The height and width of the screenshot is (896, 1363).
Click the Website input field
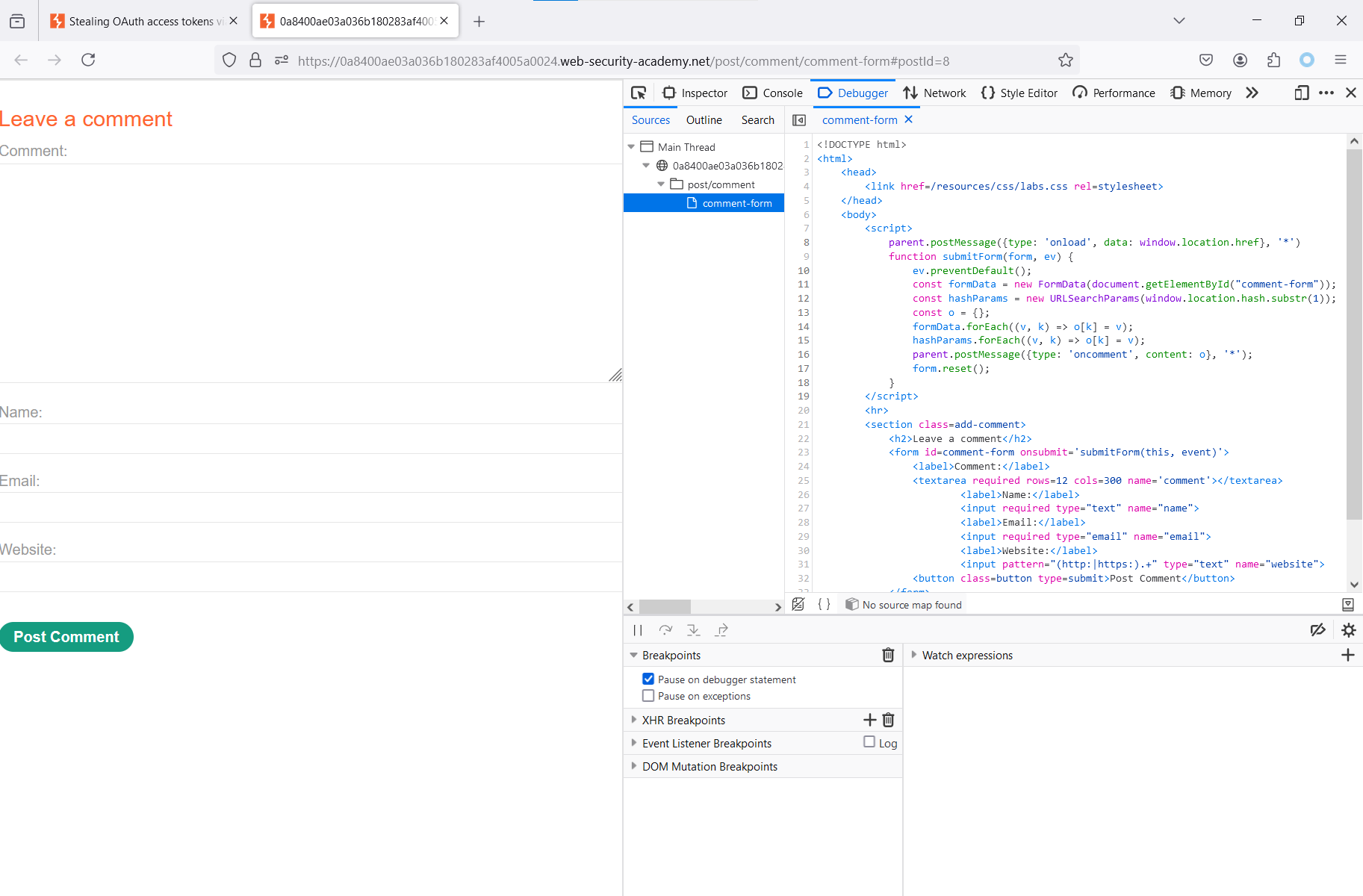(311, 576)
